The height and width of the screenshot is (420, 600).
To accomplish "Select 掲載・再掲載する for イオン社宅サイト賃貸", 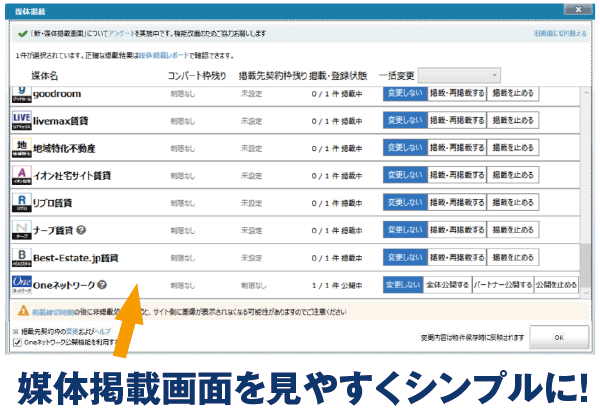I will [x=457, y=175].
